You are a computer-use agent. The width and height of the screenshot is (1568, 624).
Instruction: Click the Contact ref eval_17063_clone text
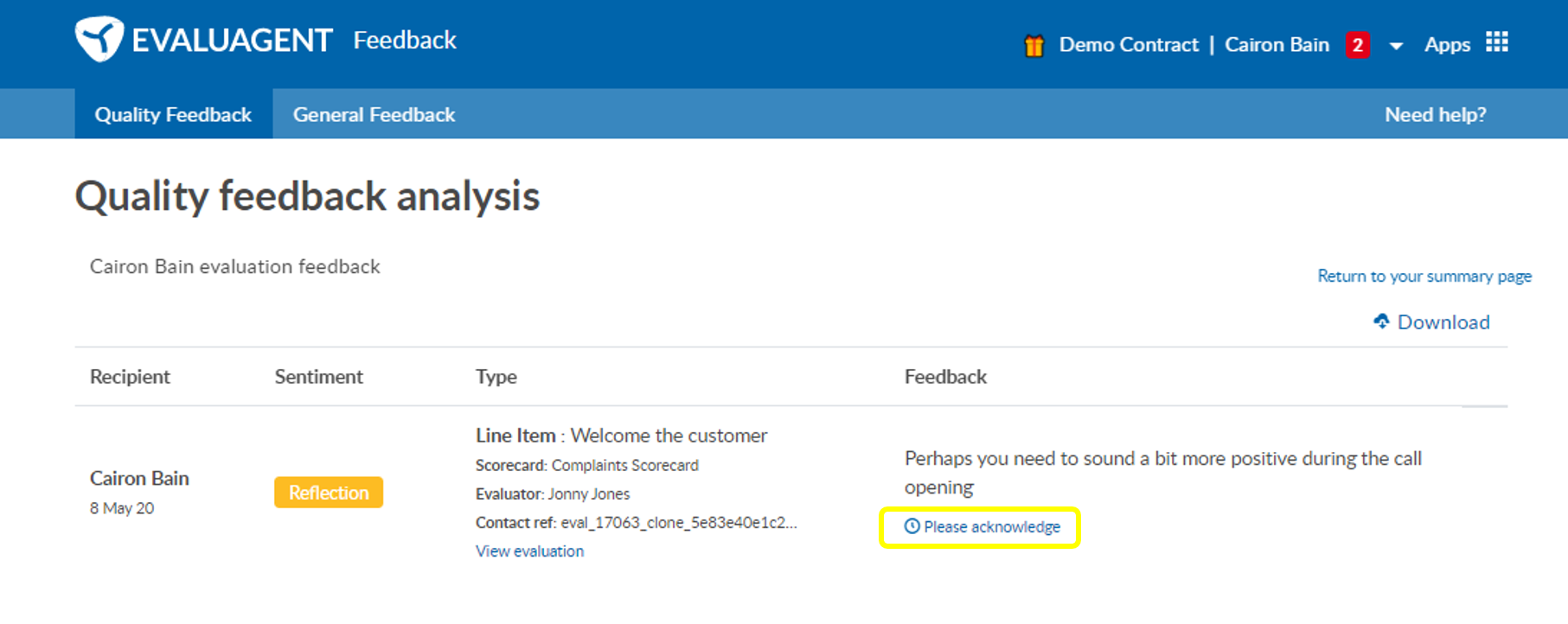click(x=637, y=523)
